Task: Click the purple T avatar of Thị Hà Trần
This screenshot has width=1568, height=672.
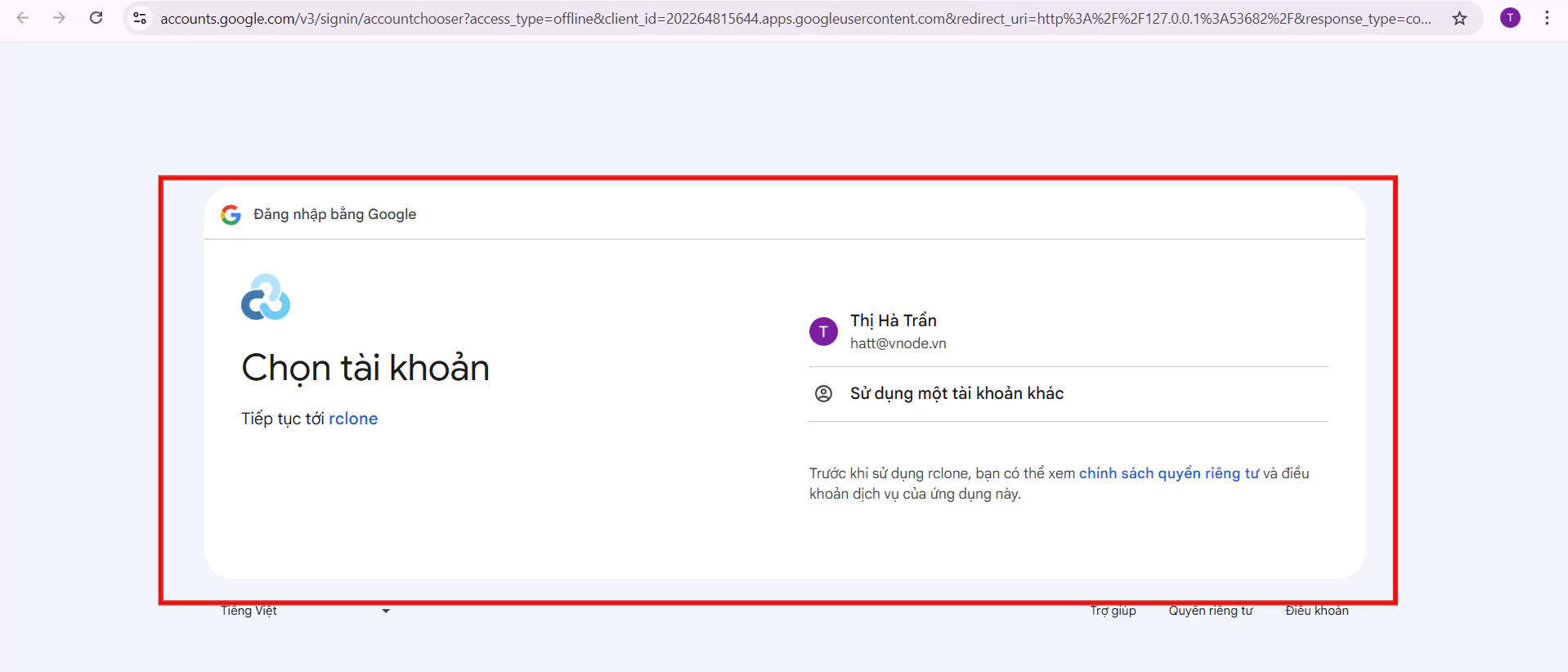Action: point(823,332)
